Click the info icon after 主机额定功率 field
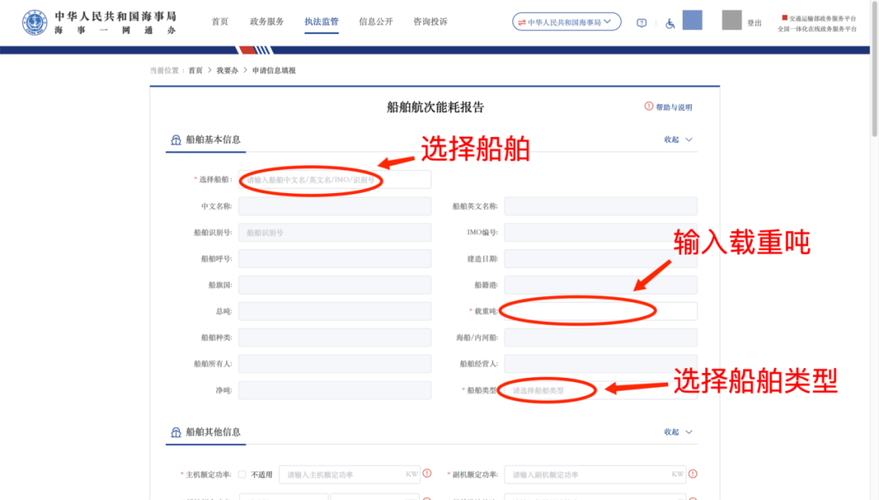This screenshot has width=879, height=500. (x=427, y=474)
